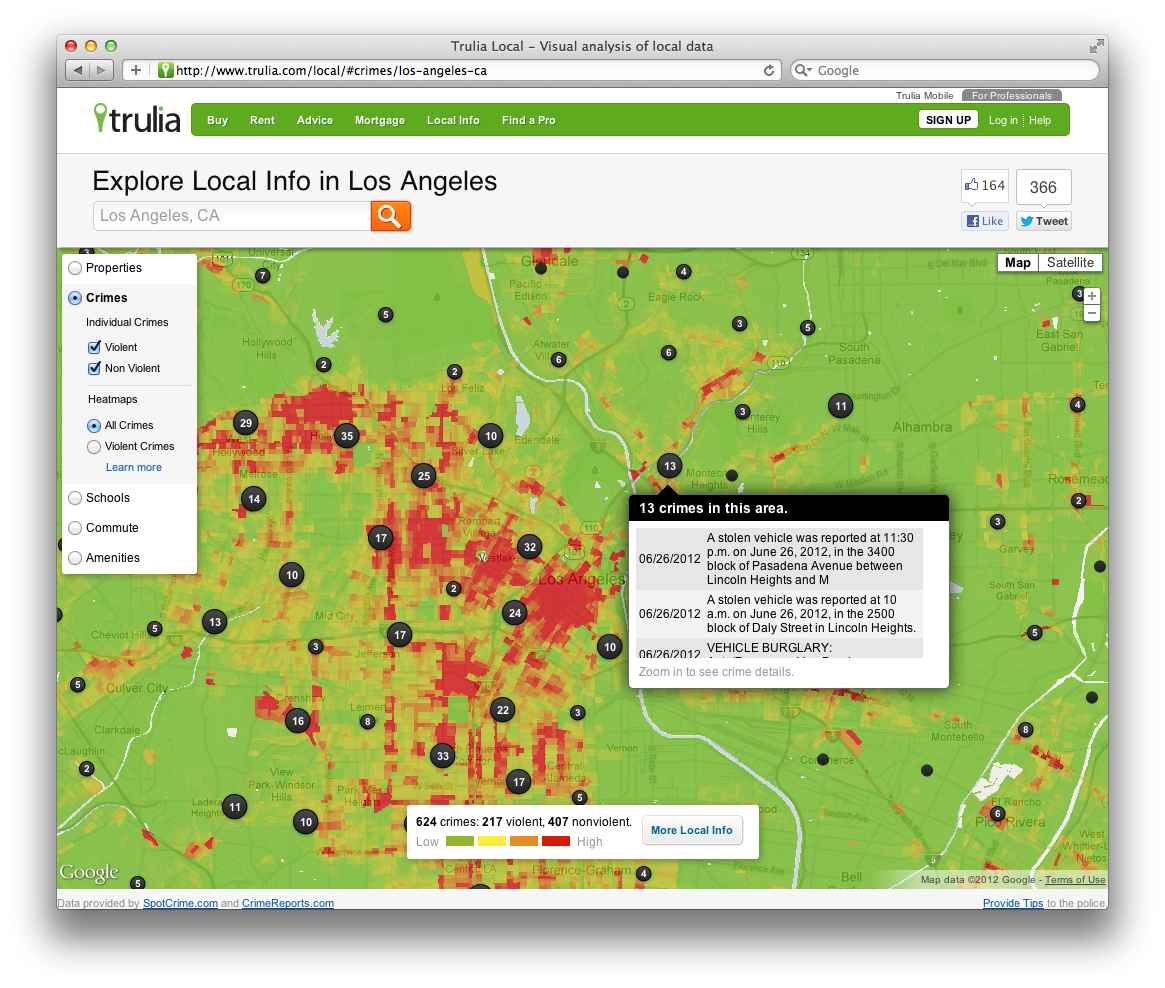Screen dimensions: 1165x988
Task: Open the Rent menu
Action: (262, 120)
